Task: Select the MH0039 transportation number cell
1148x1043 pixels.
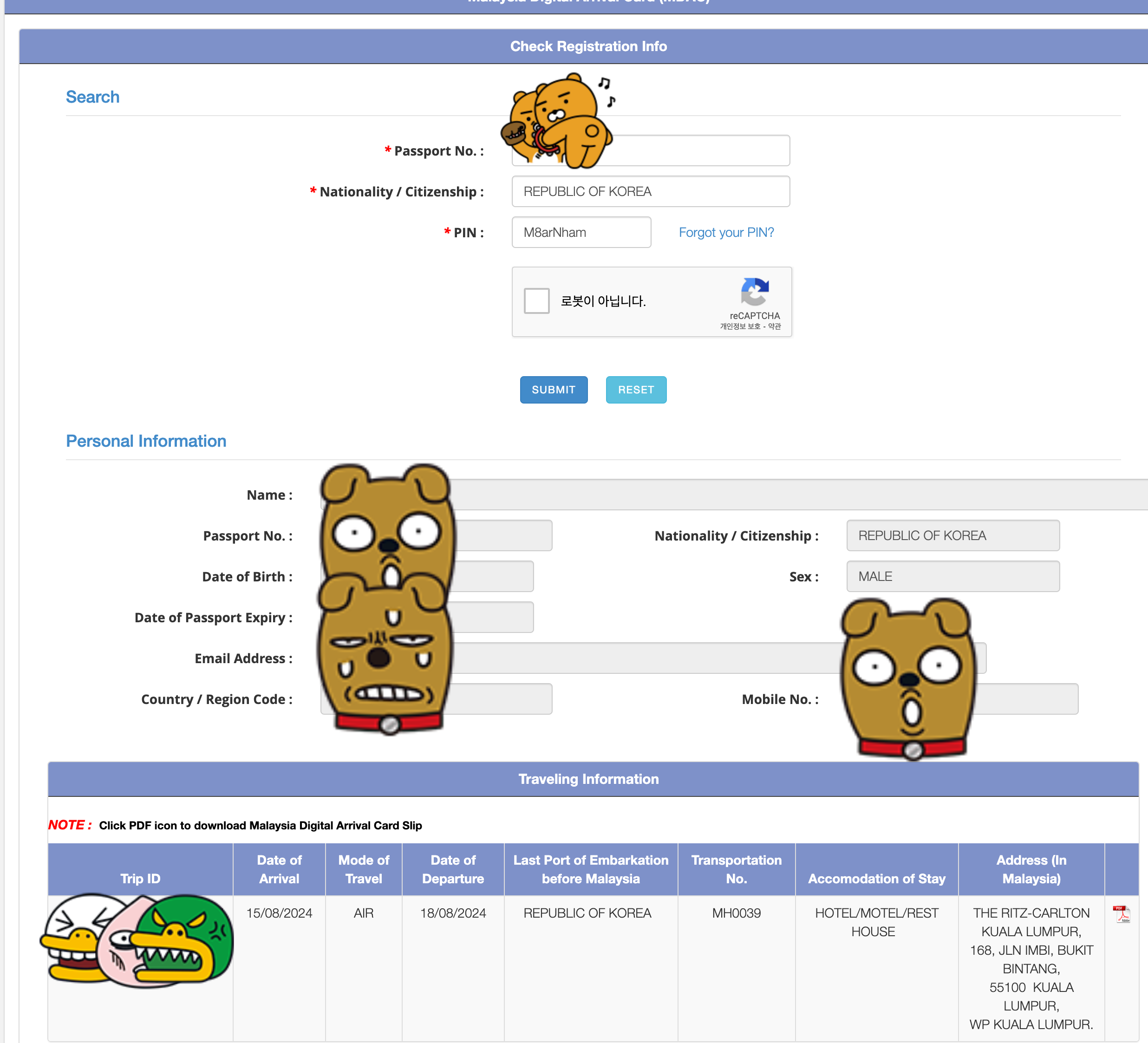Action: [x=736, y=913]
